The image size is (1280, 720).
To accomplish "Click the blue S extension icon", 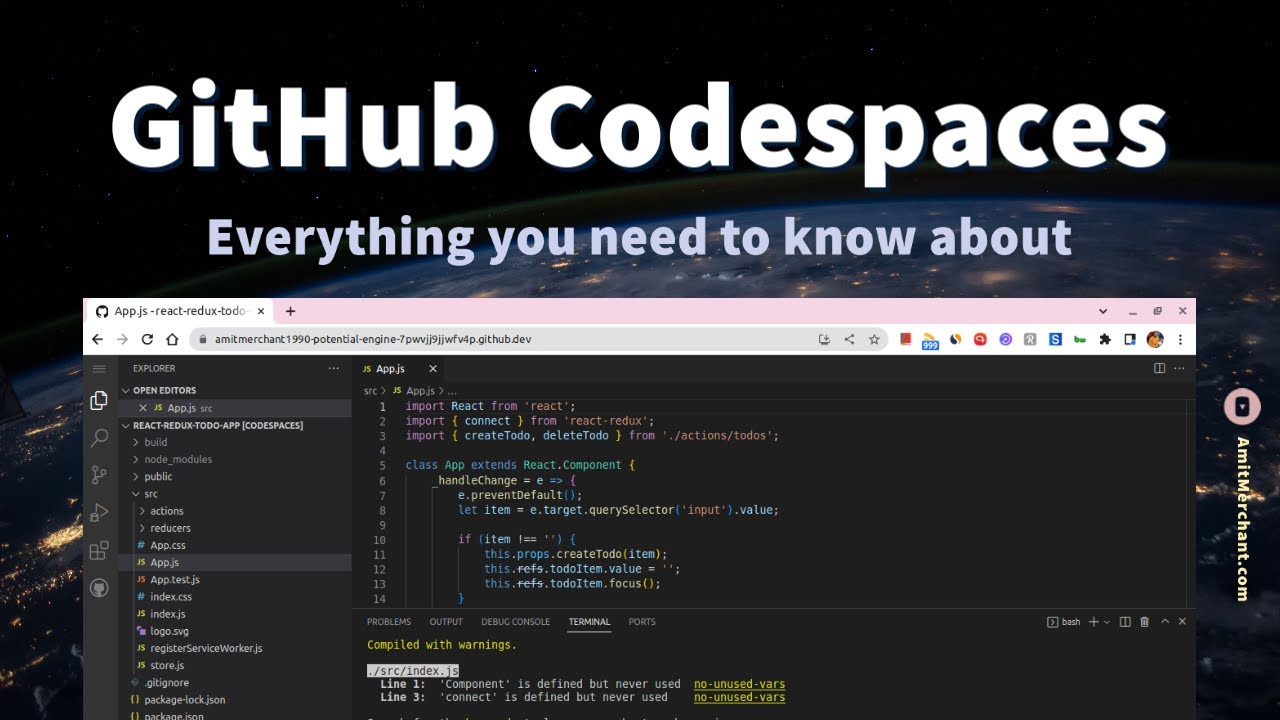I will click(1055, 339).
